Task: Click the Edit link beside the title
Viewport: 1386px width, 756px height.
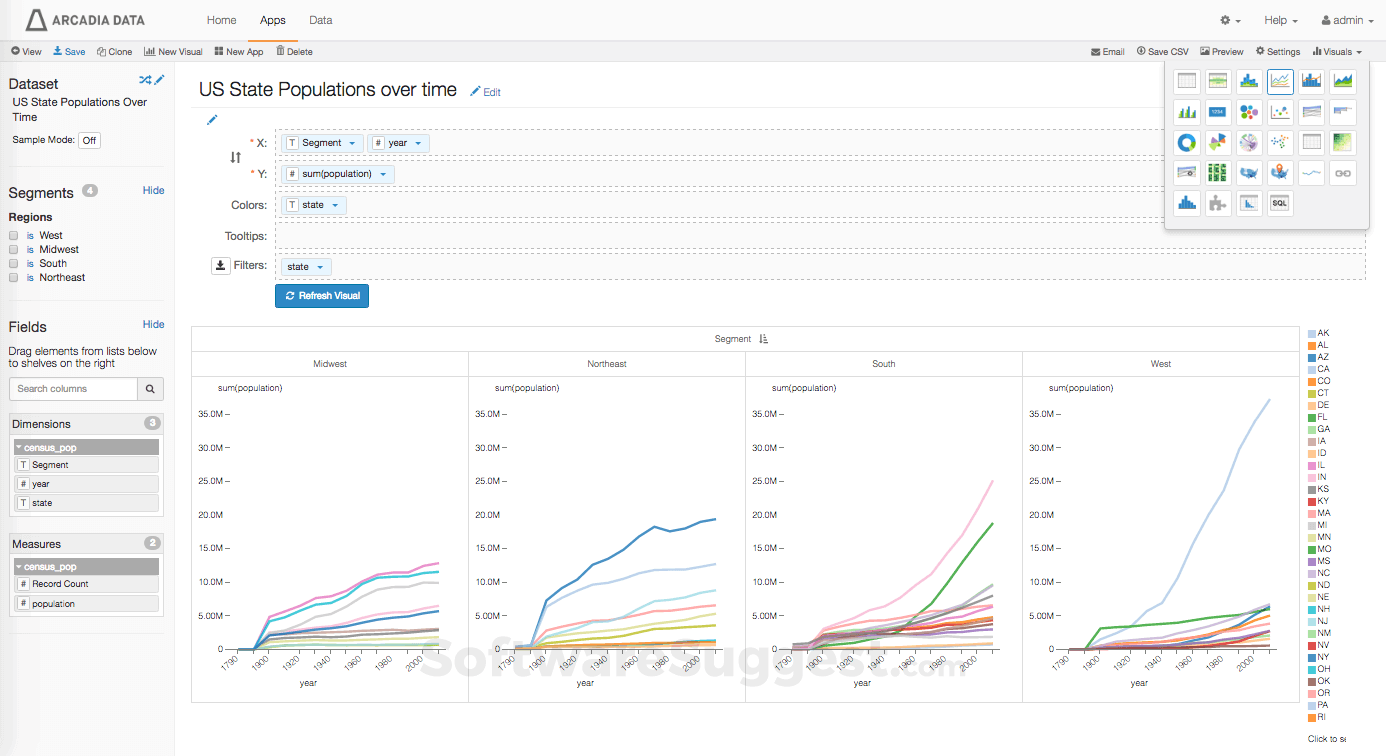Action: 486,92
